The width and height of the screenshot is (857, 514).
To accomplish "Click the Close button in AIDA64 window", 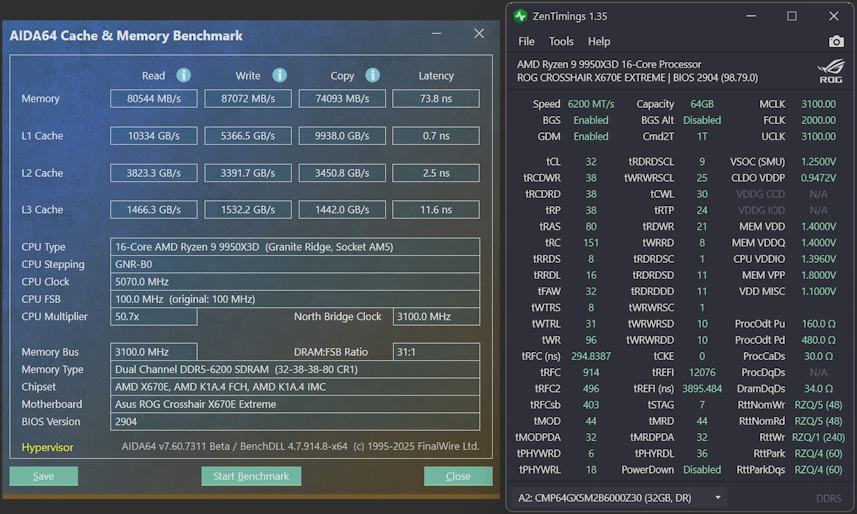I will tap(458, 476).
